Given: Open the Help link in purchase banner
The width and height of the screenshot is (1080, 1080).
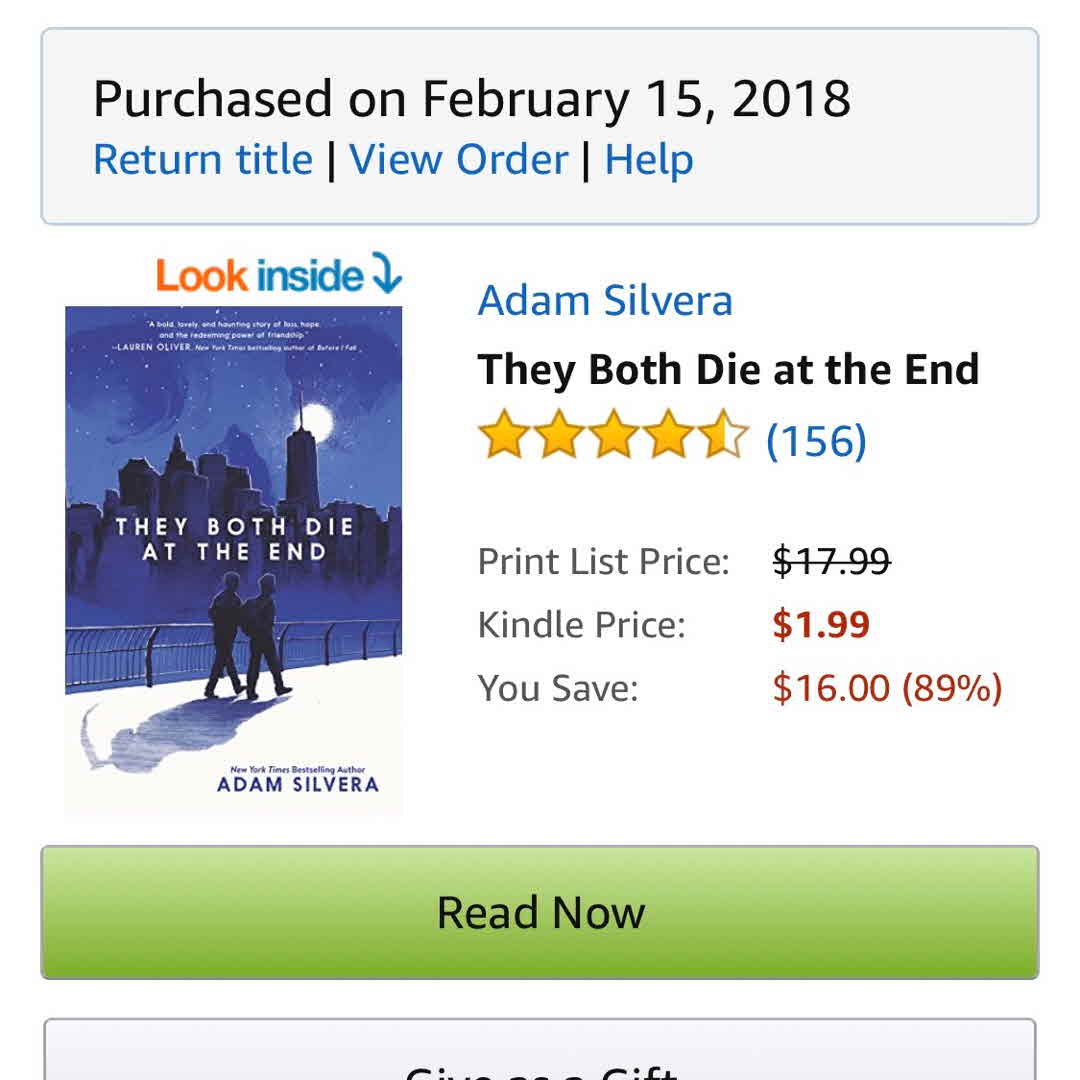Looking at the screenshot, I should point(649,160).
